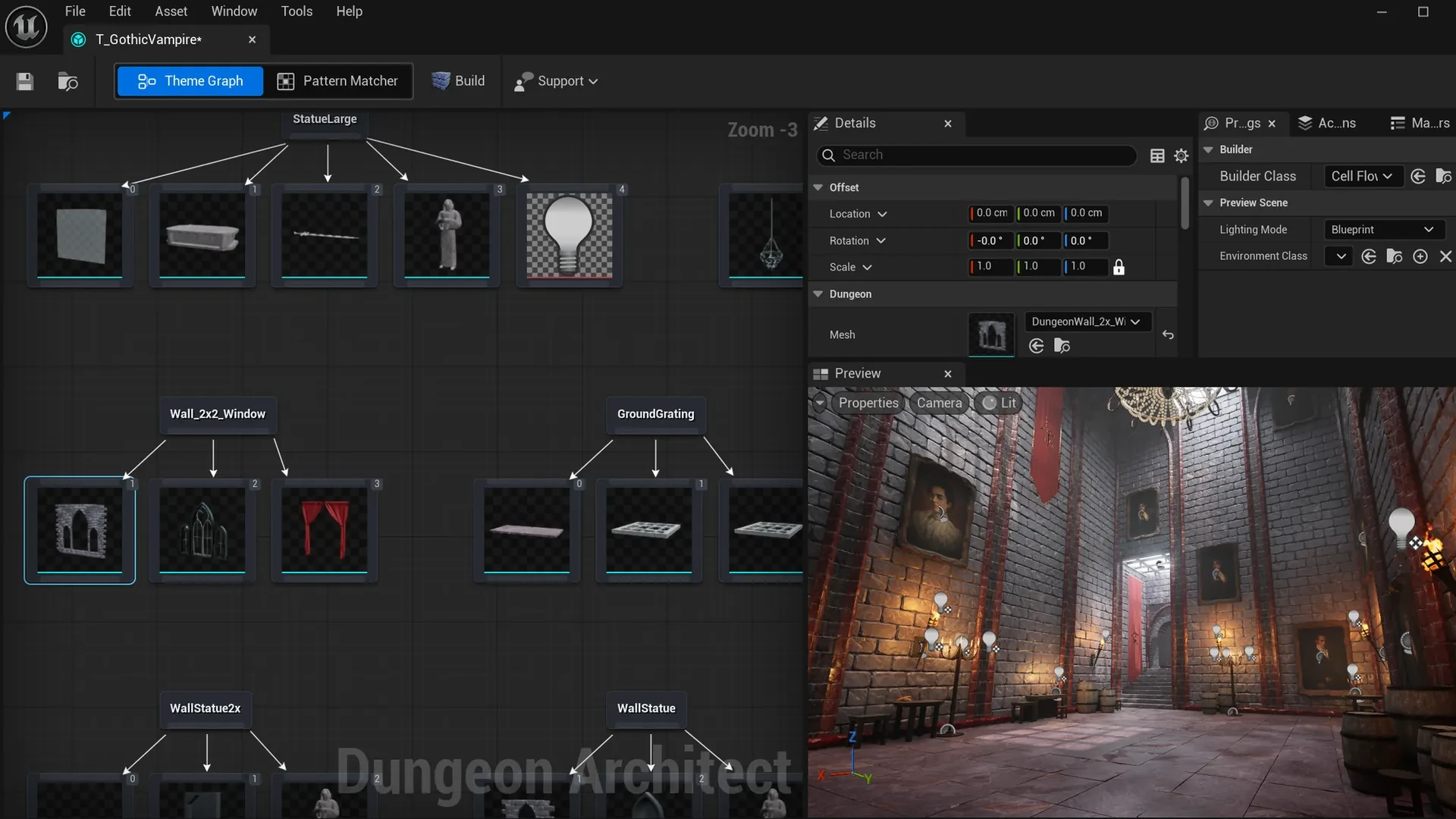Switch to Pattern Matcher mode
1456x819 pixels.
pyautogui.click(x=337, y=81)
